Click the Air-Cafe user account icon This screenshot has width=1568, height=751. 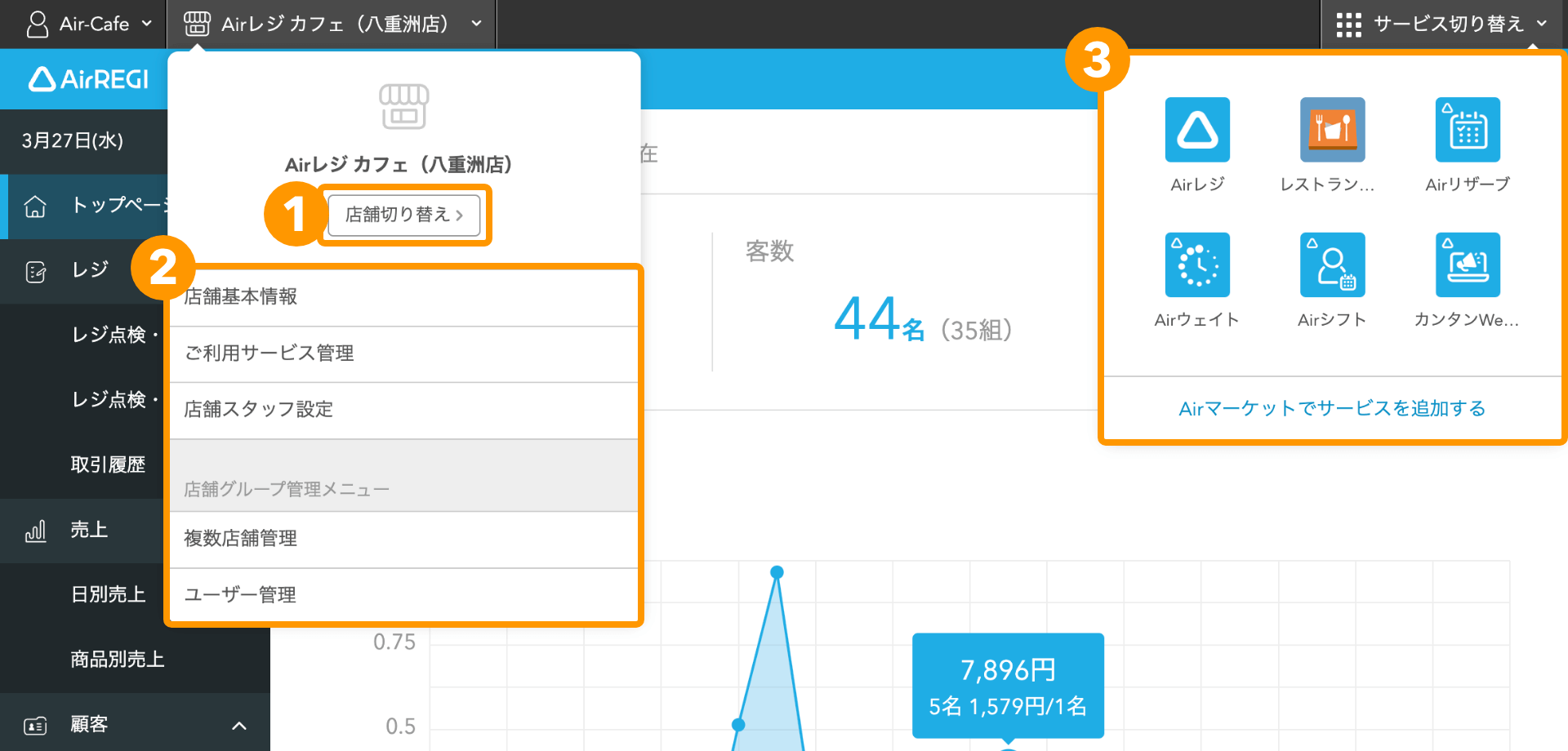tap(38, 24)
